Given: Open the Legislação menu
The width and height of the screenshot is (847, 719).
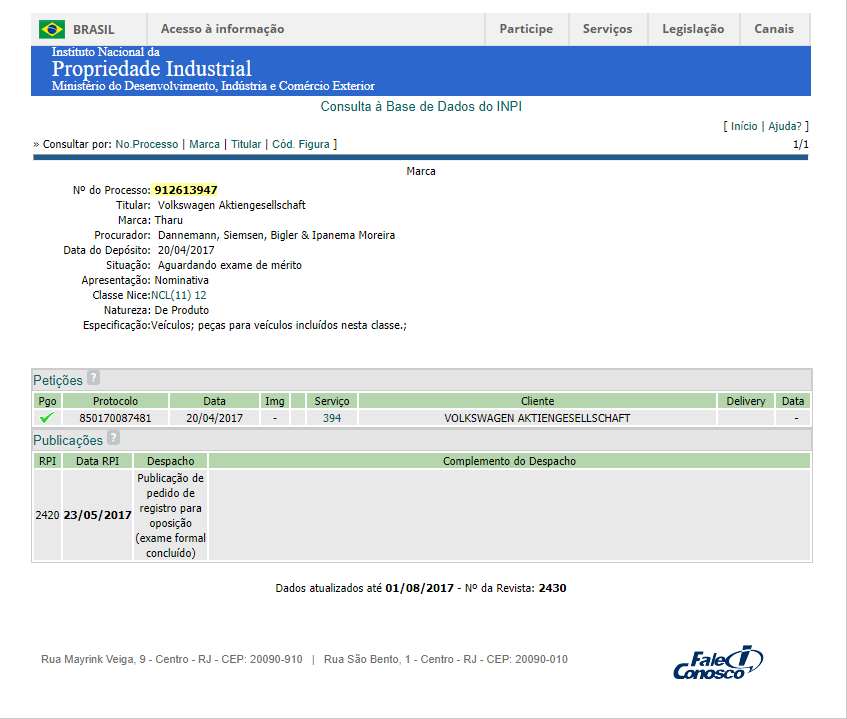Looking at the screenshot, I should point(693,29).
